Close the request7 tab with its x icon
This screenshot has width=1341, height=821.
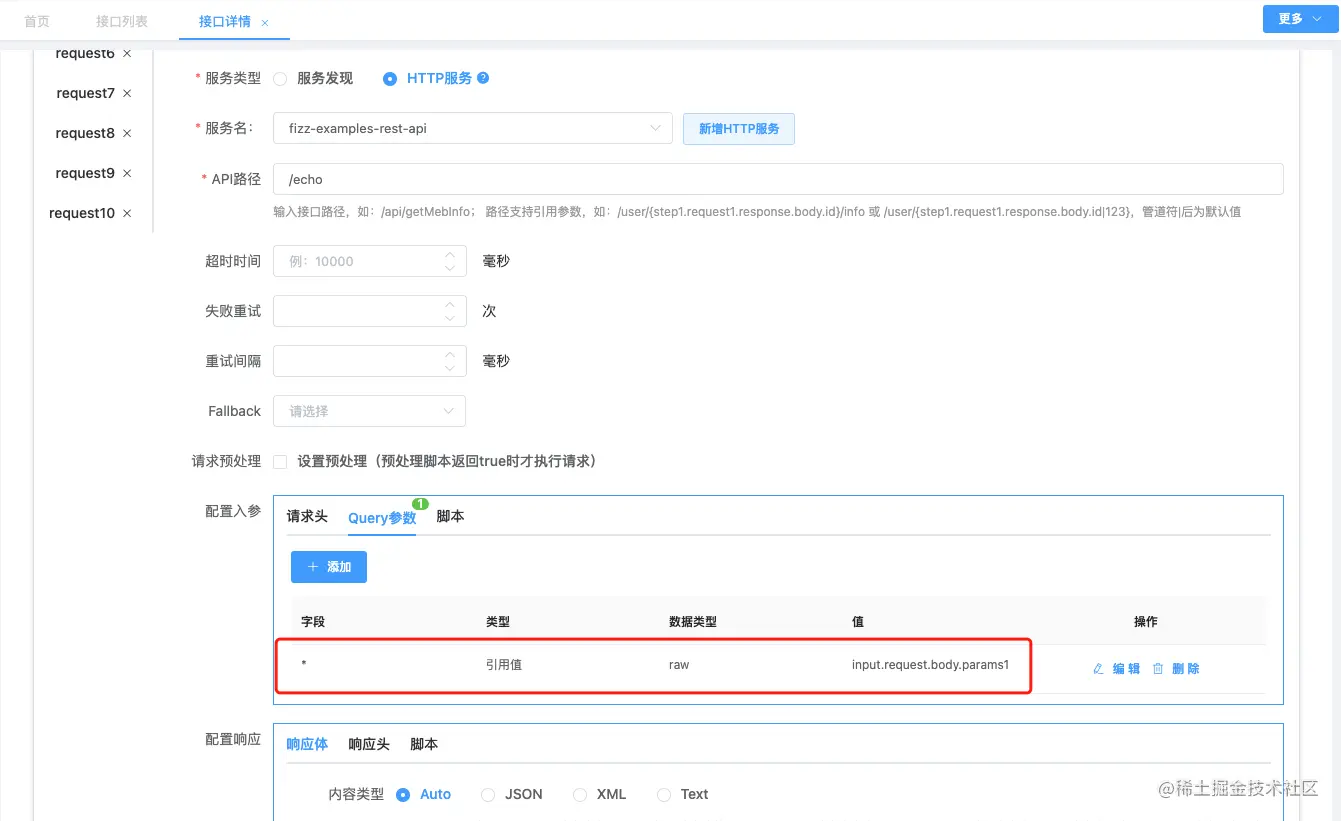pyautogui.click(x=127, y=94)
